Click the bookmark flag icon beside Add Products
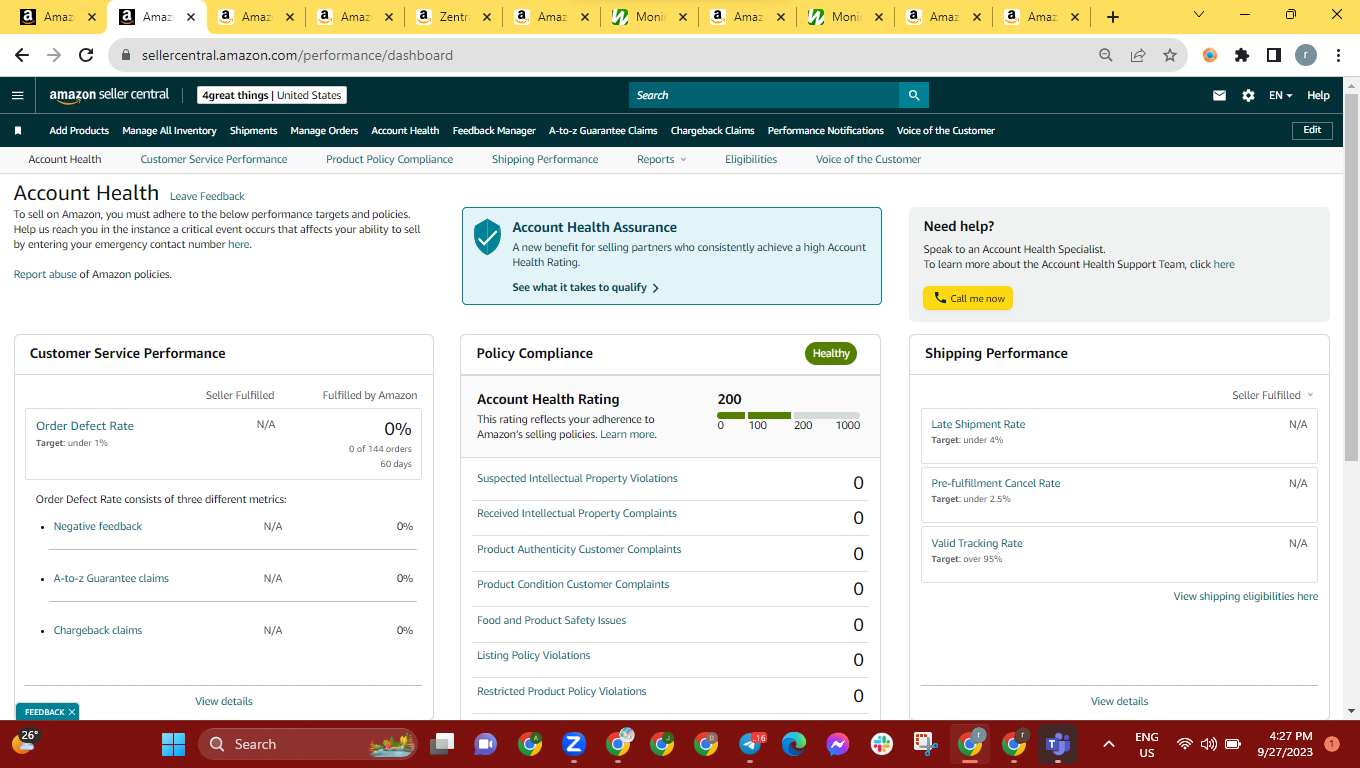 tap(18, 131)
